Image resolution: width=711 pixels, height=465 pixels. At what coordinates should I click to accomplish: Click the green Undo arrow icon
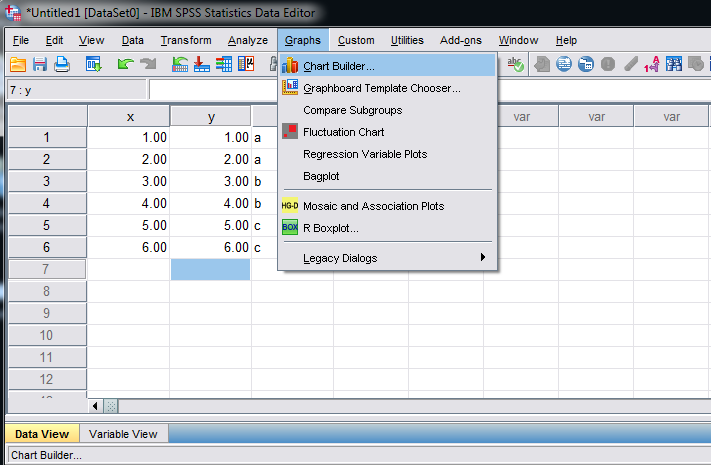tap(125, 64)
